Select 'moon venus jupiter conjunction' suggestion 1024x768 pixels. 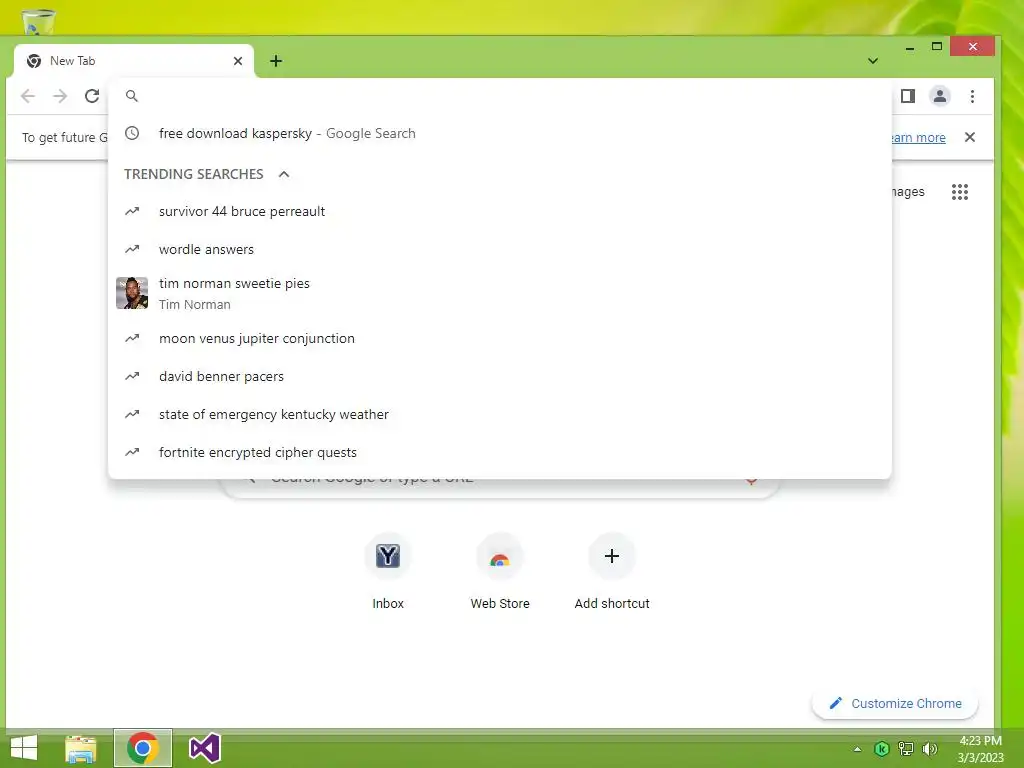(500, 338)
